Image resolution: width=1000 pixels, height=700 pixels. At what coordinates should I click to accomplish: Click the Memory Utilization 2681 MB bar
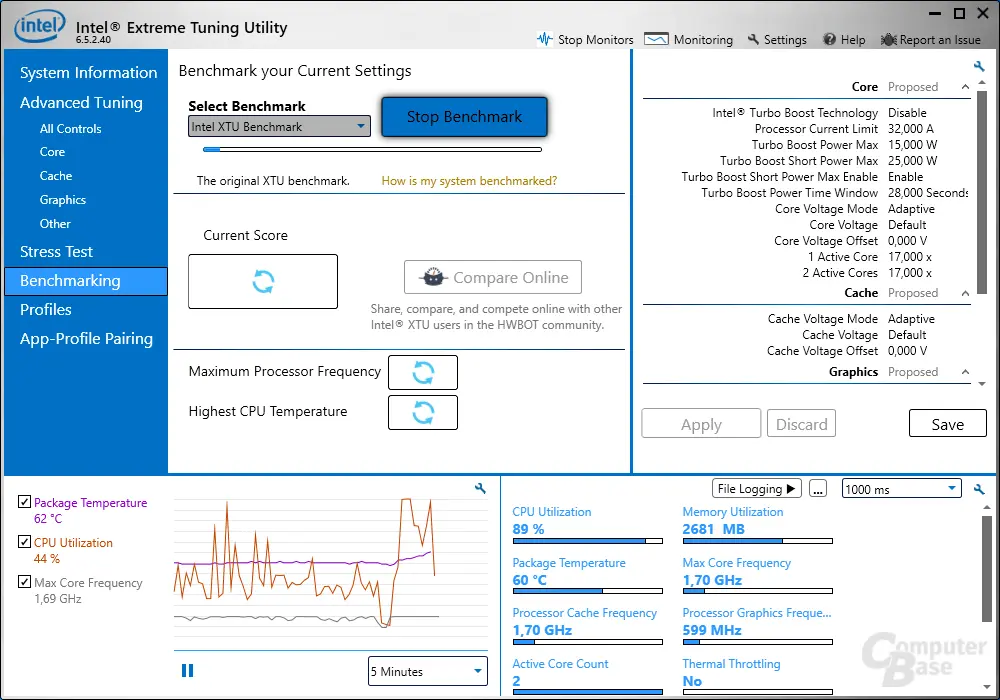point(758,541)
